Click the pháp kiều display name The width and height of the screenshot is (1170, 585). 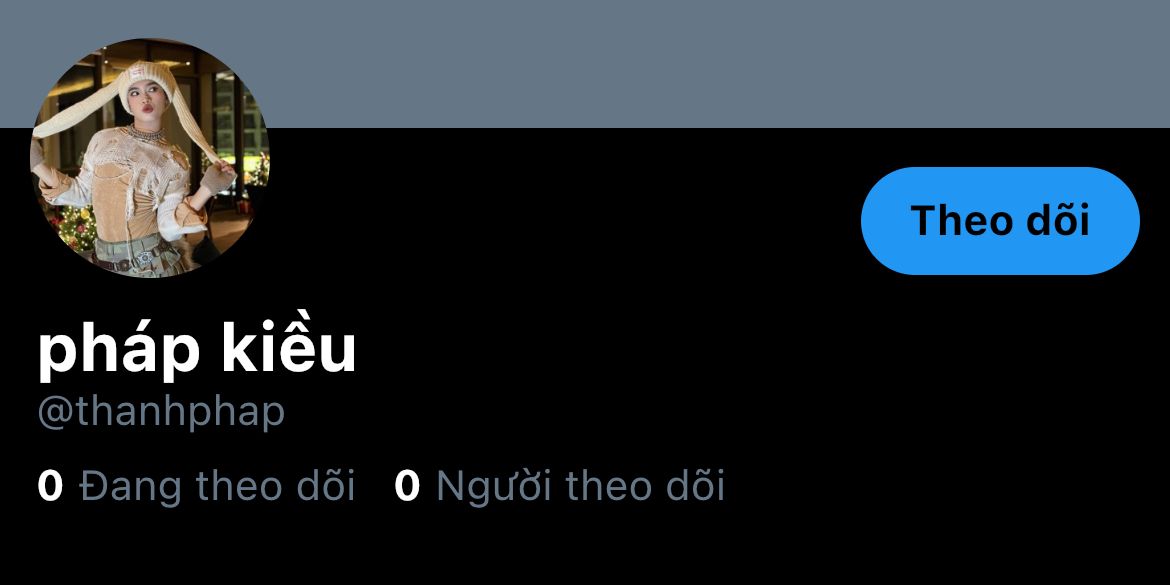tap(196, 349)
